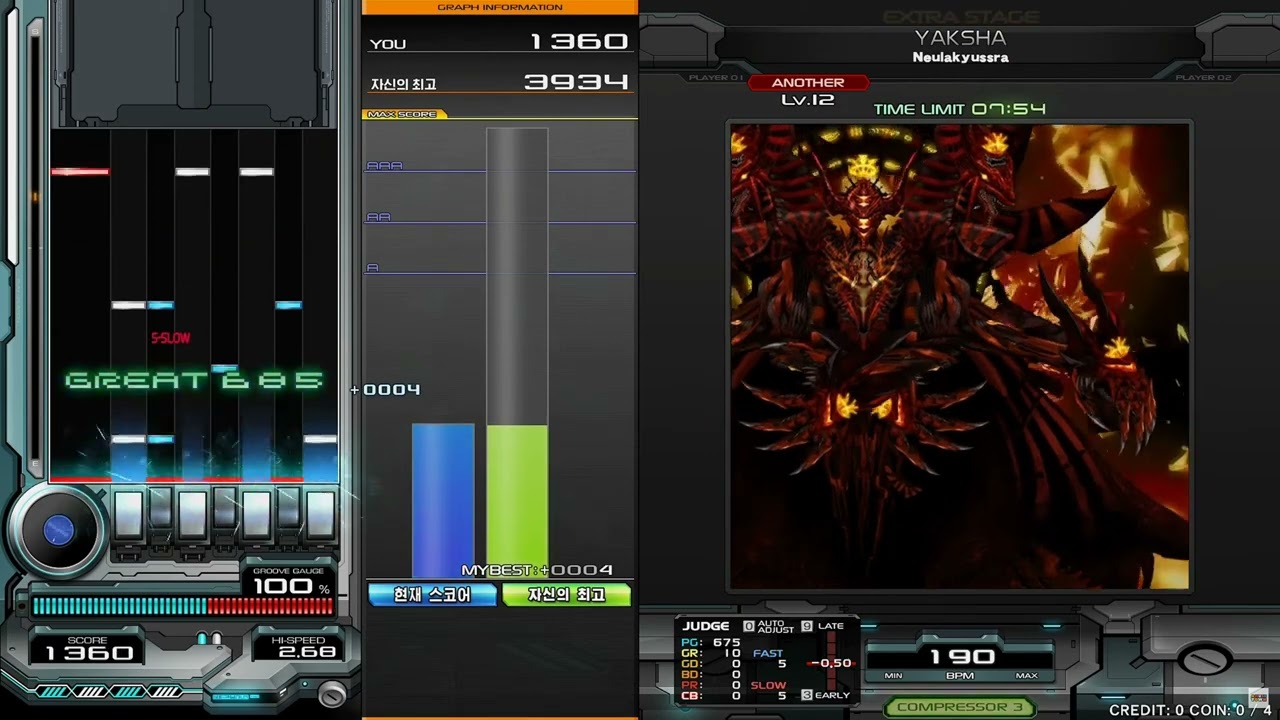Click the green personal best bar
The height and width of the screenshot is (720, 1280).
(x=517, y=500)
